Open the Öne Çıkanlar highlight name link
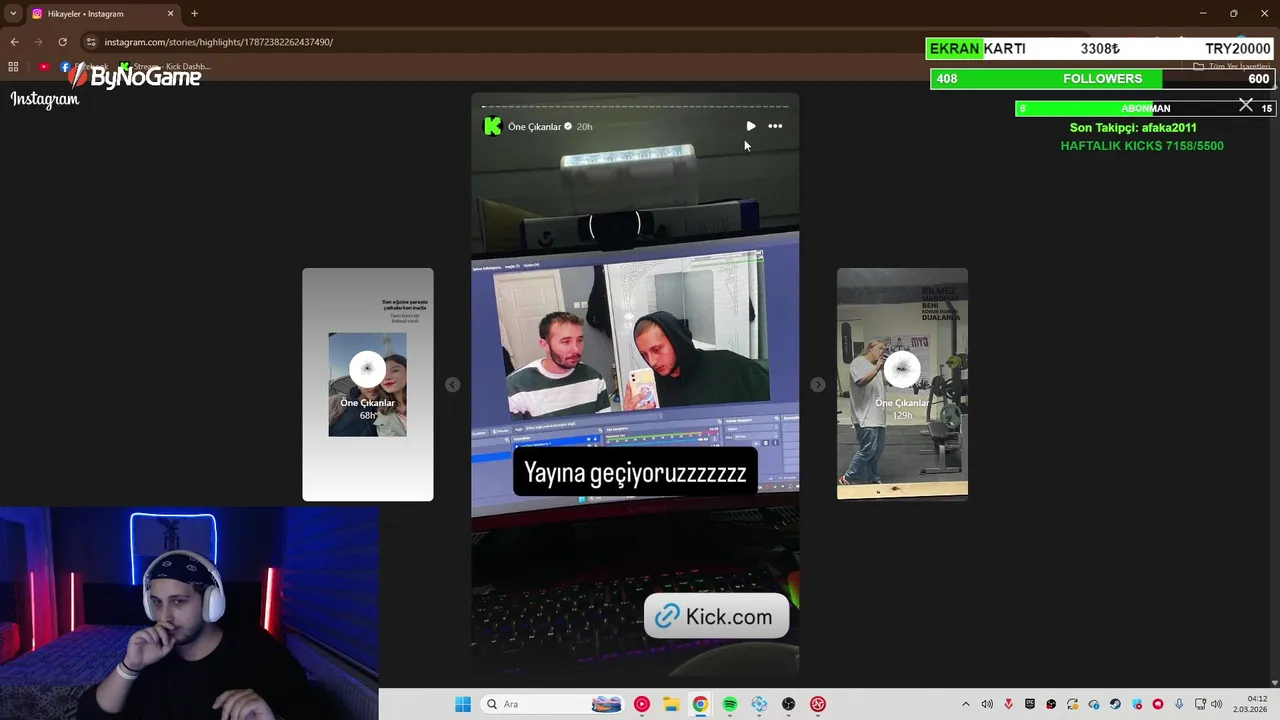1280x720 pixels. (534, 127)
